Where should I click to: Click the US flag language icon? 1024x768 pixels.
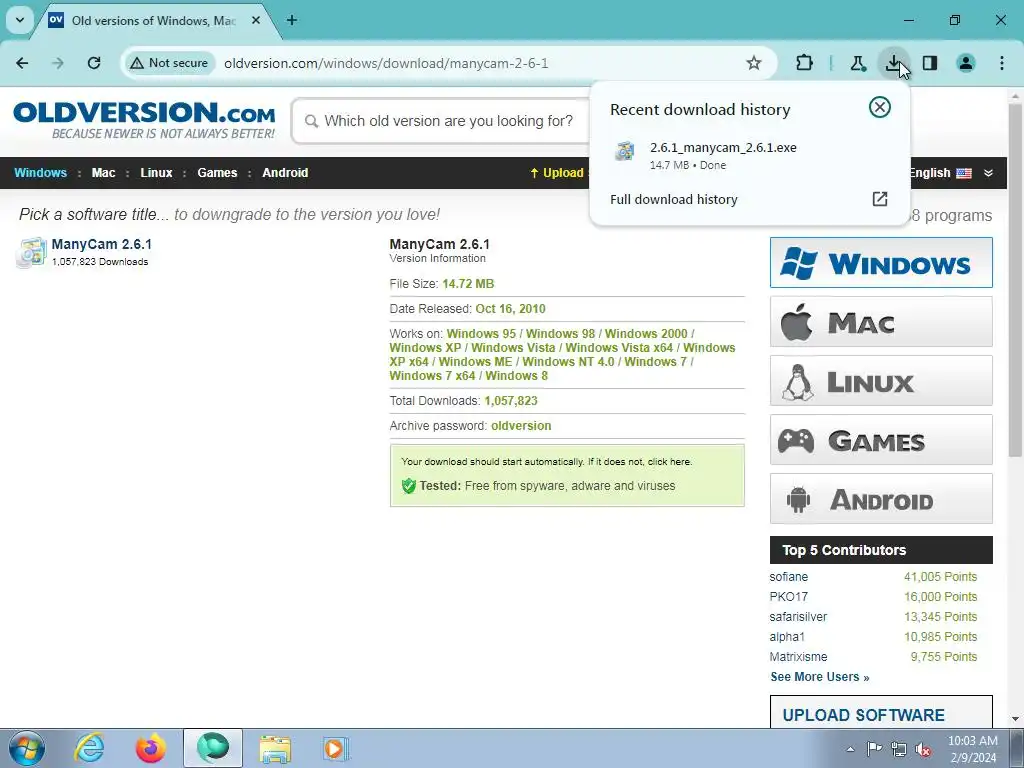pos(964,173)
